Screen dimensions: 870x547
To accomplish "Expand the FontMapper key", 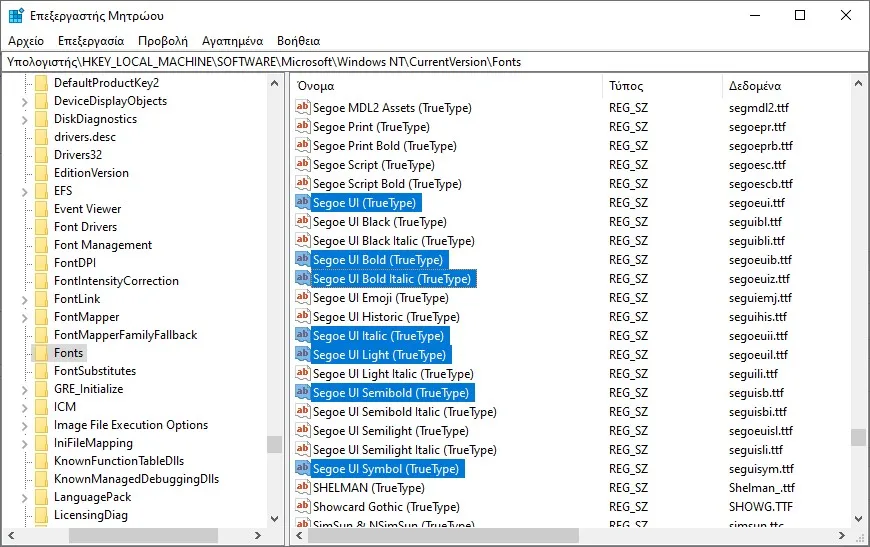I will point(24,318).
